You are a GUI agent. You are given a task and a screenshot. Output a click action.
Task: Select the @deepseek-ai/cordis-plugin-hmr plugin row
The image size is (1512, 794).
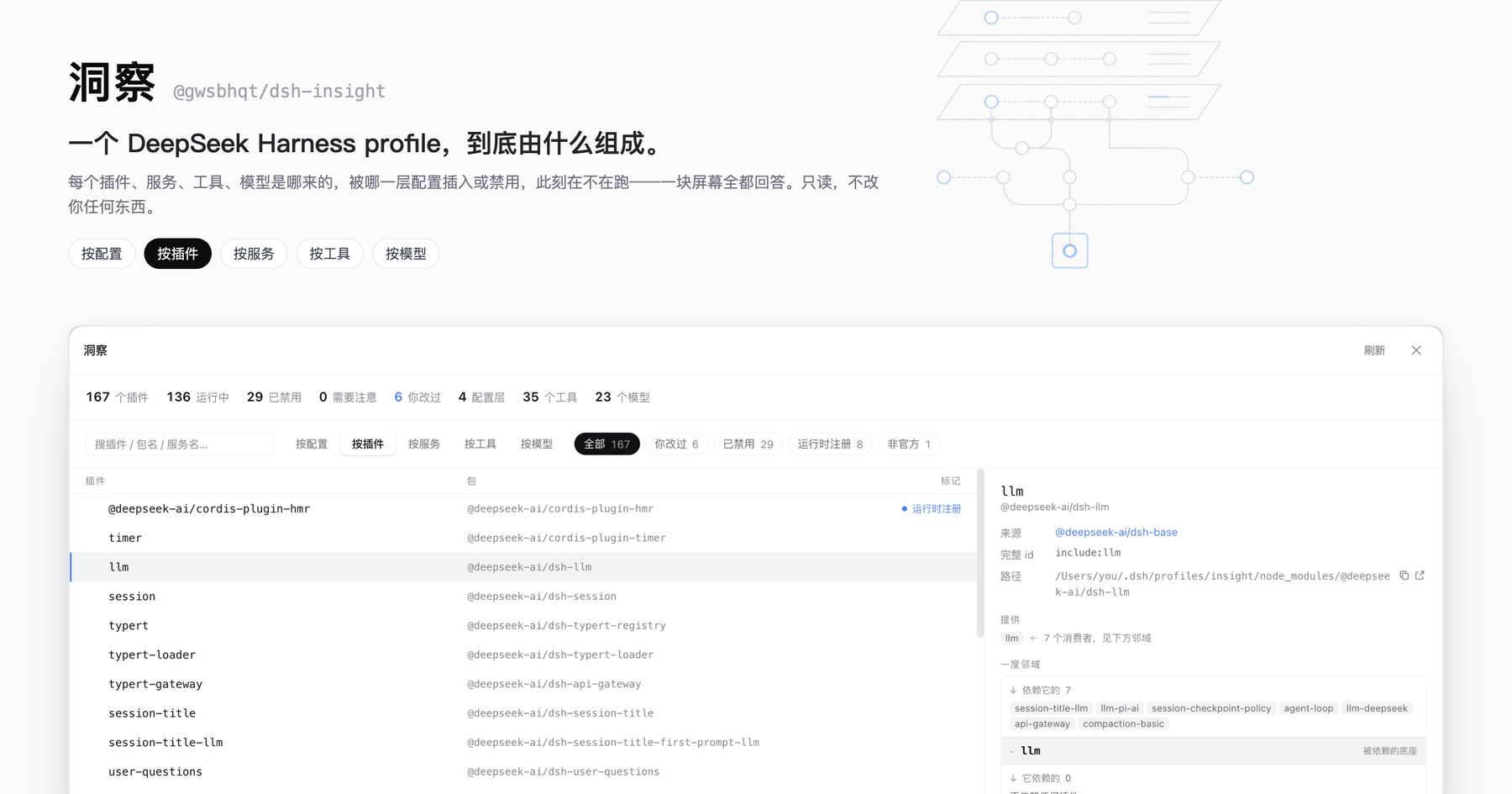tap(523, 508)
